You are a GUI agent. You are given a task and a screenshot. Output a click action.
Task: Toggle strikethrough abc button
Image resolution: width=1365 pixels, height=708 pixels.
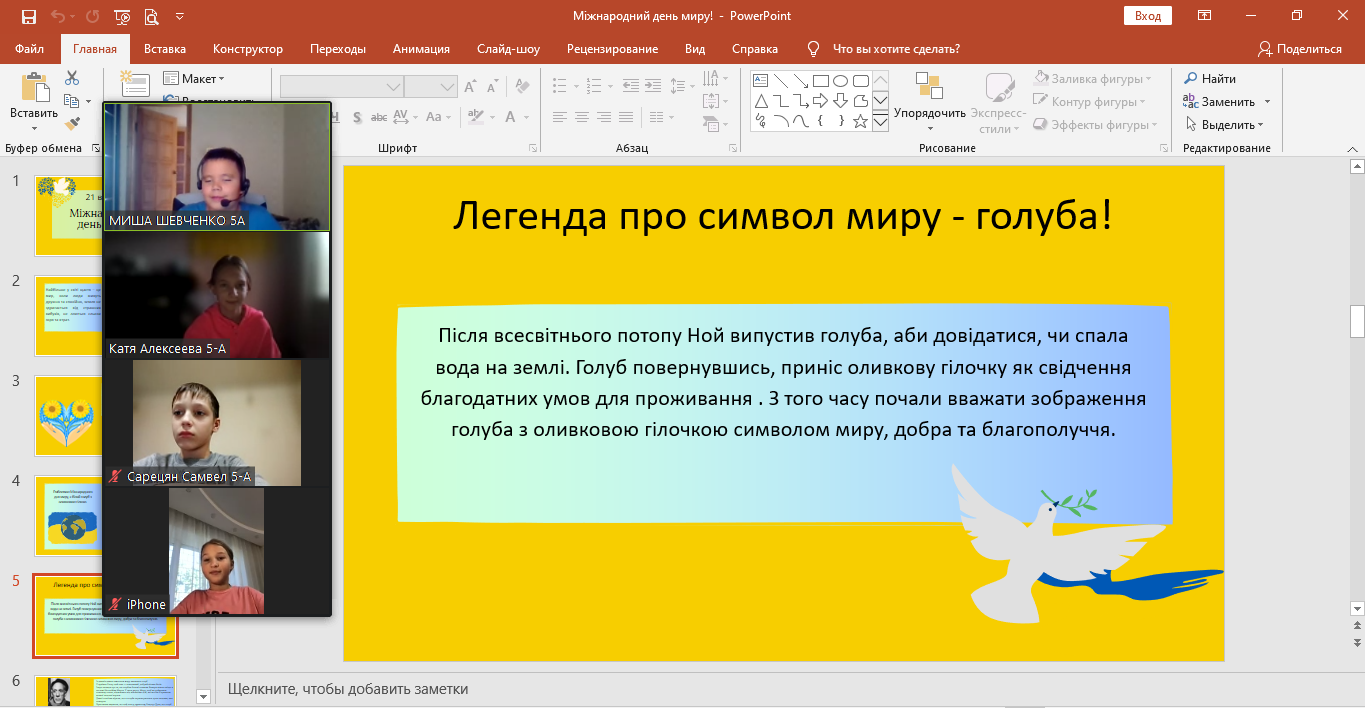pos(379,117)
